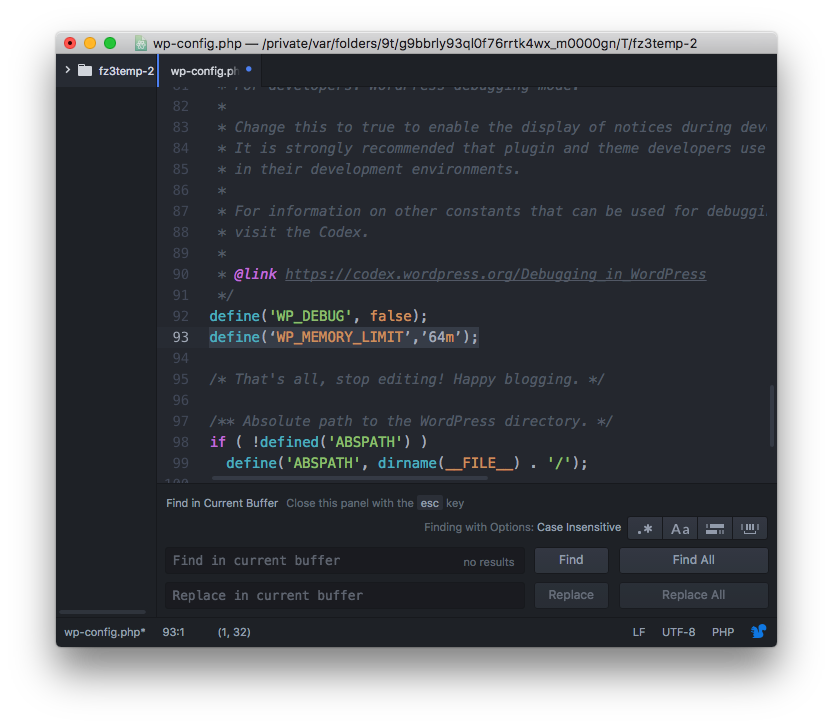Image resolution: width=833 pixels, height=727 pixels.
Task: Open the PHP grammar selector in status bar
Action: 723,631
